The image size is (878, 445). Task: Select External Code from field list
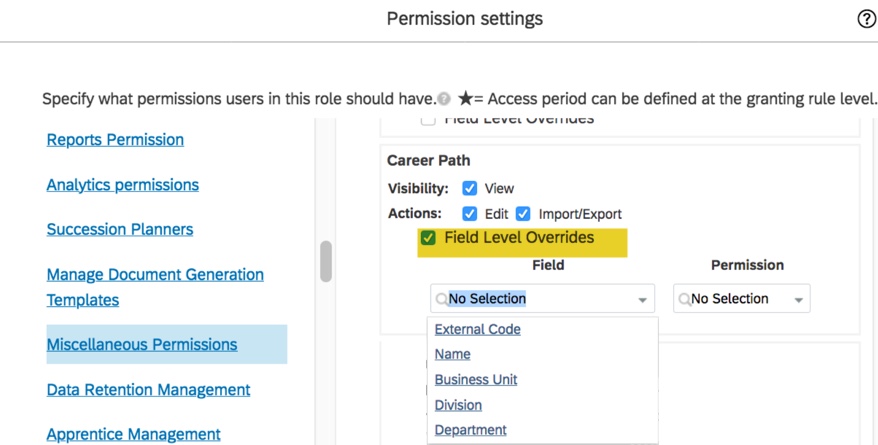pyautogui.click(x=477, y=329)
